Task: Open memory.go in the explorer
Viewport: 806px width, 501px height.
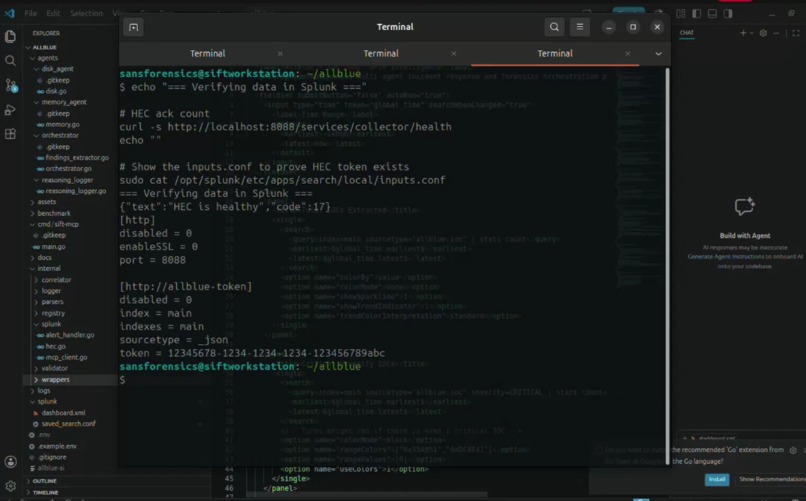Action: tap(62, 124)
